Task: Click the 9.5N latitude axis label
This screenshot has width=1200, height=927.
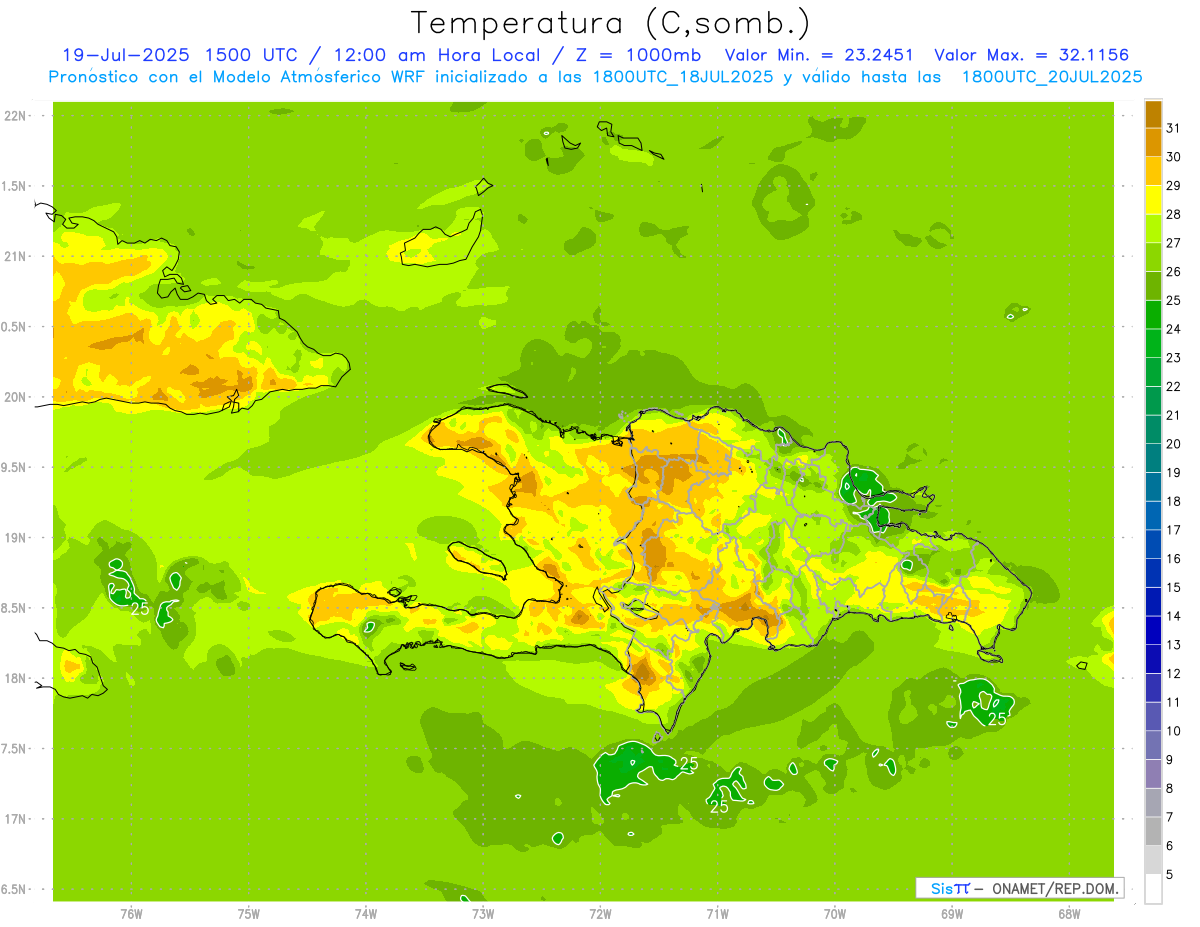Action: click(x=14, y=468)
